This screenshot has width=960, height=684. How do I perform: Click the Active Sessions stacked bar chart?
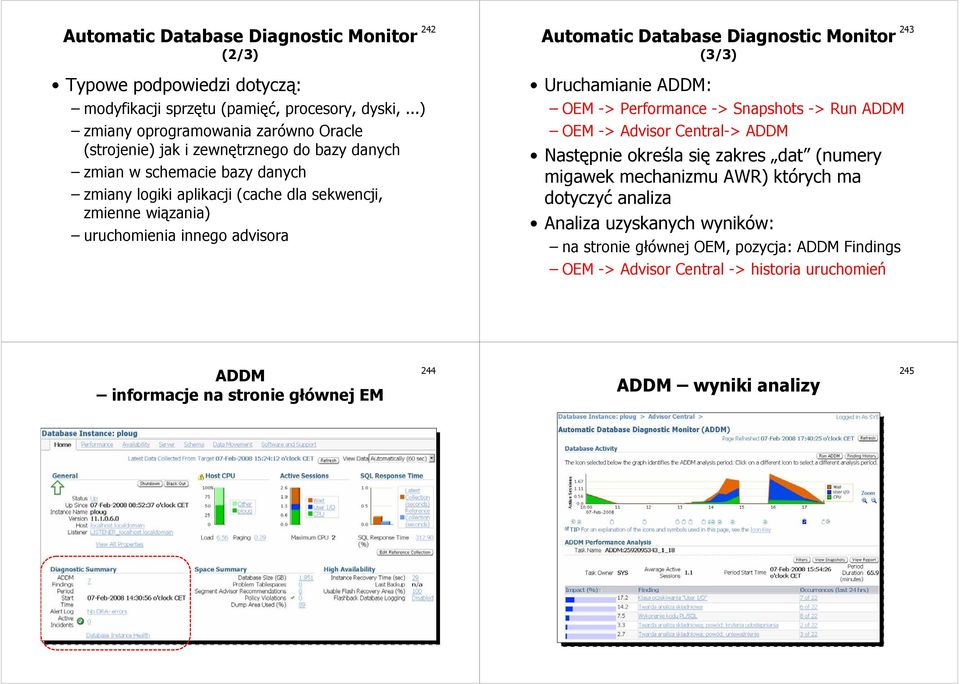[295, 506]
